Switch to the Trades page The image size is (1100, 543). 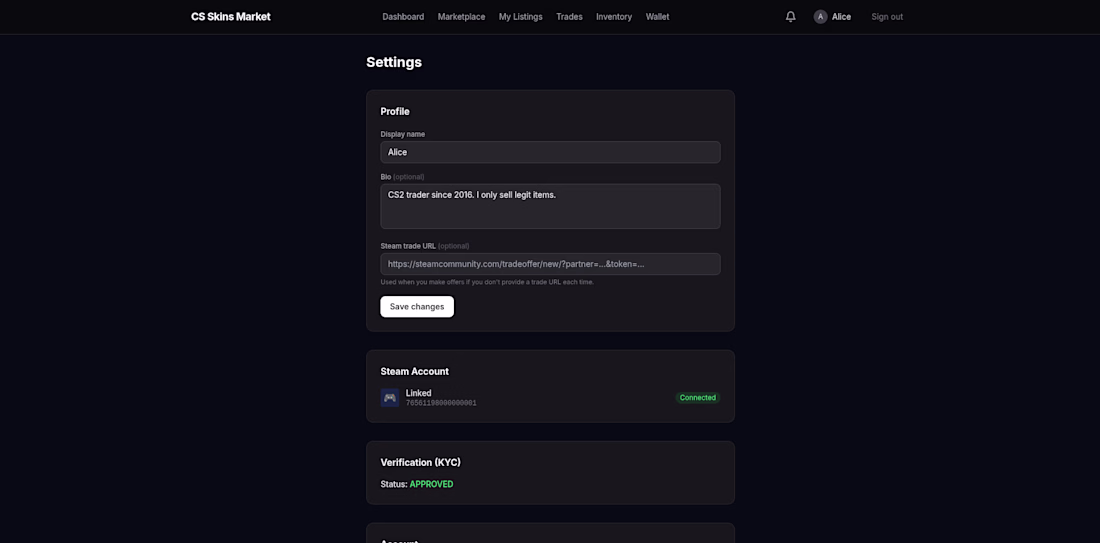click(x=569, y=17)
